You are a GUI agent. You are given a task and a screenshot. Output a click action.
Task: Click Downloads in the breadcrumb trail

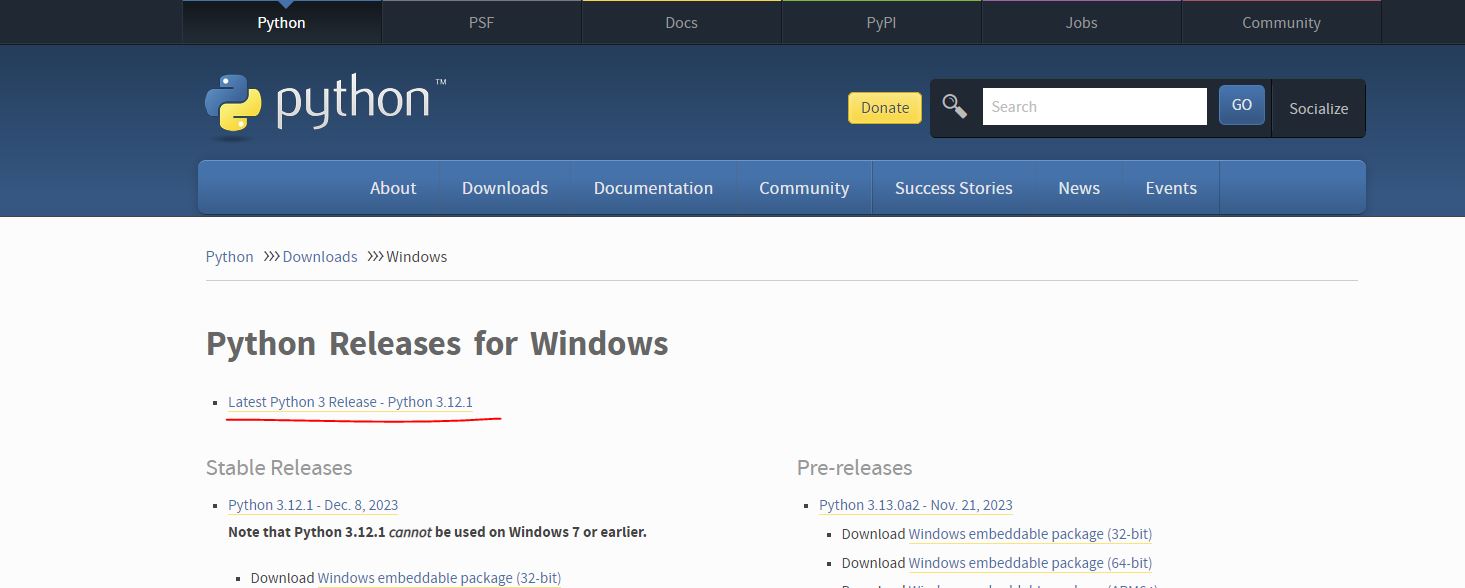[320, 257]
